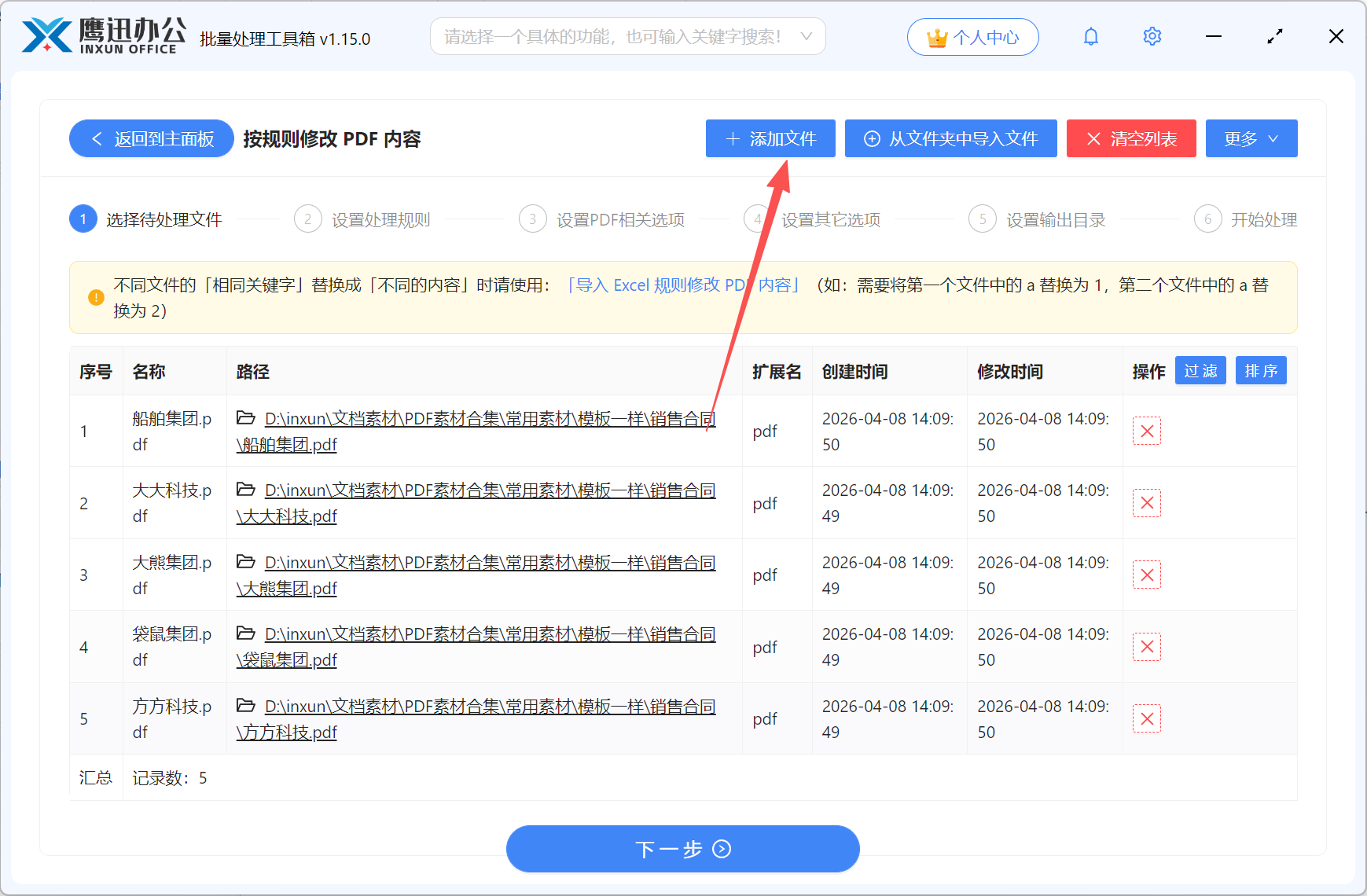Expand the back chevron on 返回到主面板
1367x896 pixels.
(96, 138)
